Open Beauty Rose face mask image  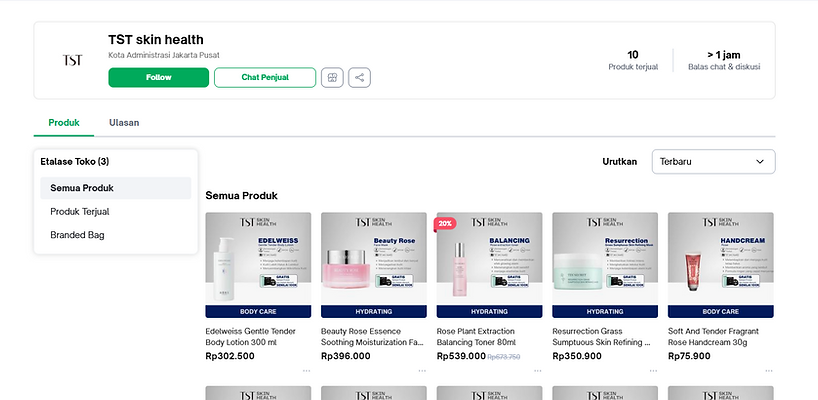374,265
